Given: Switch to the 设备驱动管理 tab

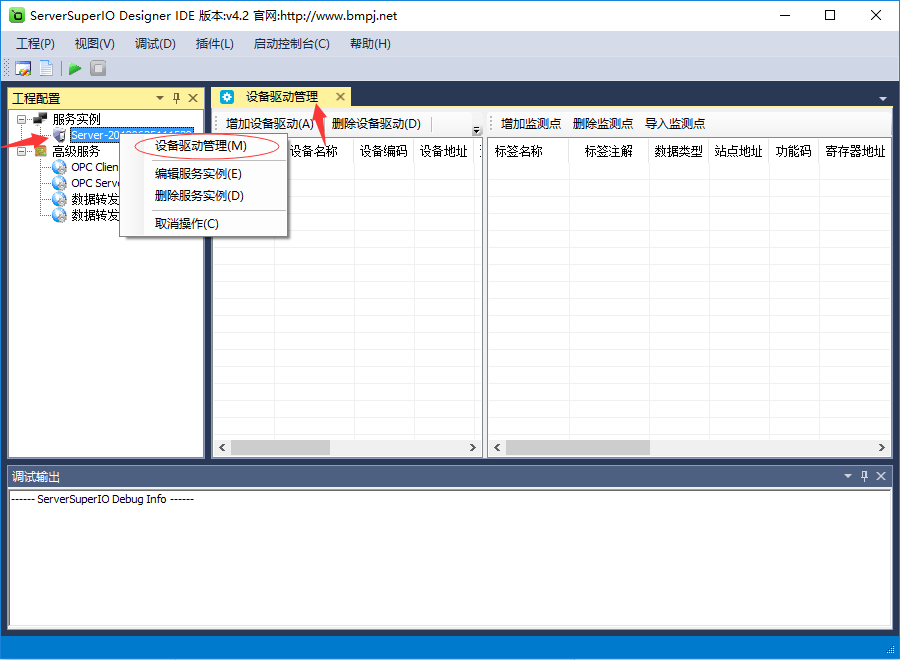Looking at the screenshot, I should pyautogui.click(x=282, y=97).
